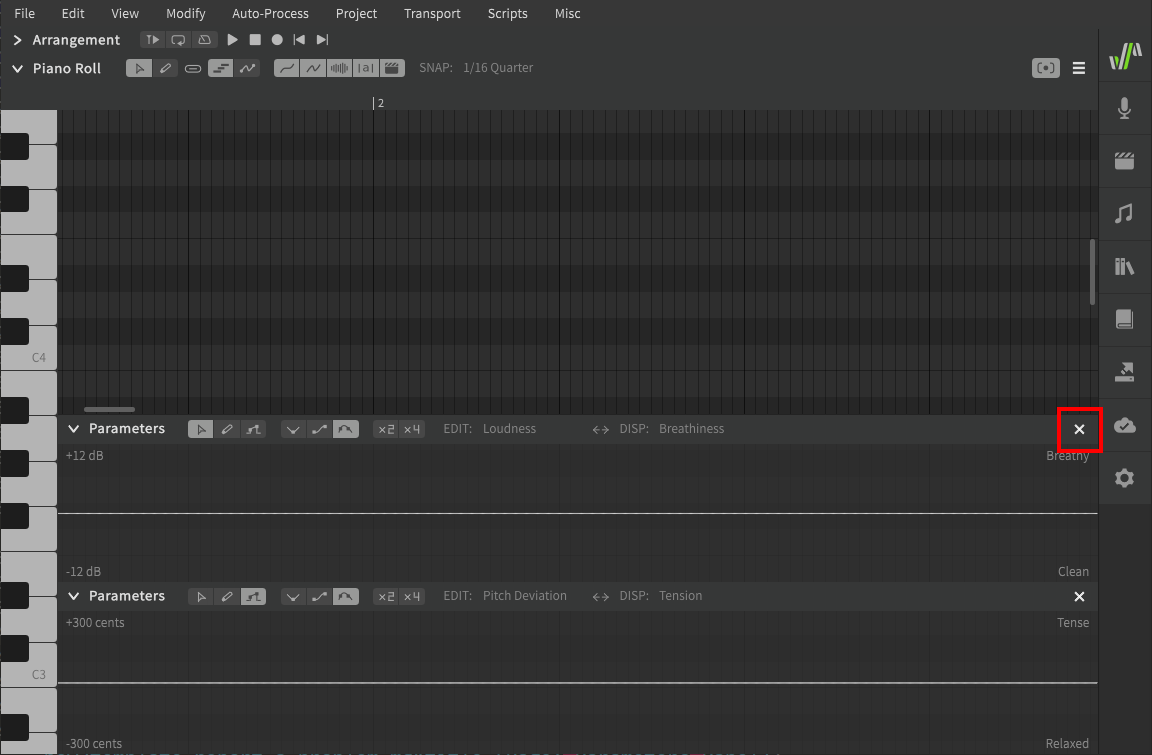Open the hamburger menu in Piano Roll header
This screenshot has width=1152, height=755.
(1079, 68)
